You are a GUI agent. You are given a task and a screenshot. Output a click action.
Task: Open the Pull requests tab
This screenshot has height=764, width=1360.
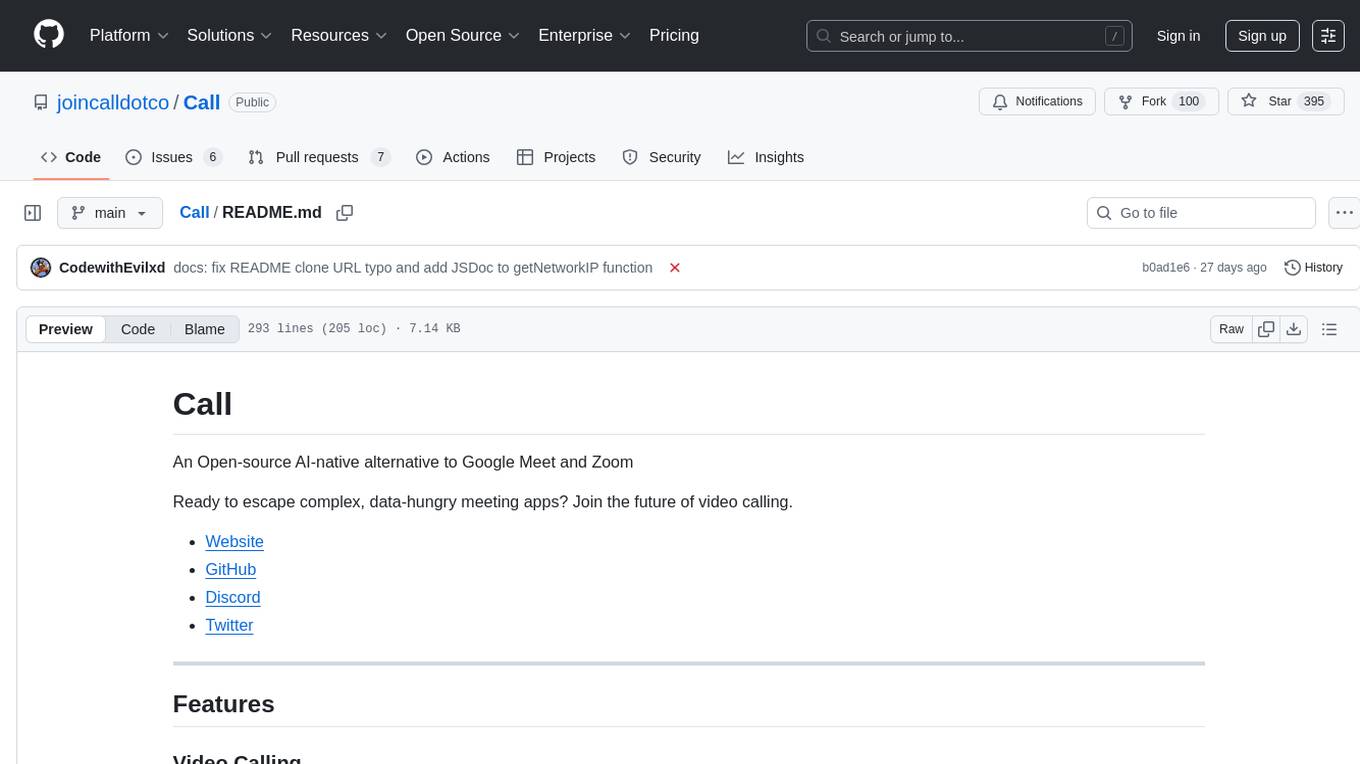pos(318,157)
